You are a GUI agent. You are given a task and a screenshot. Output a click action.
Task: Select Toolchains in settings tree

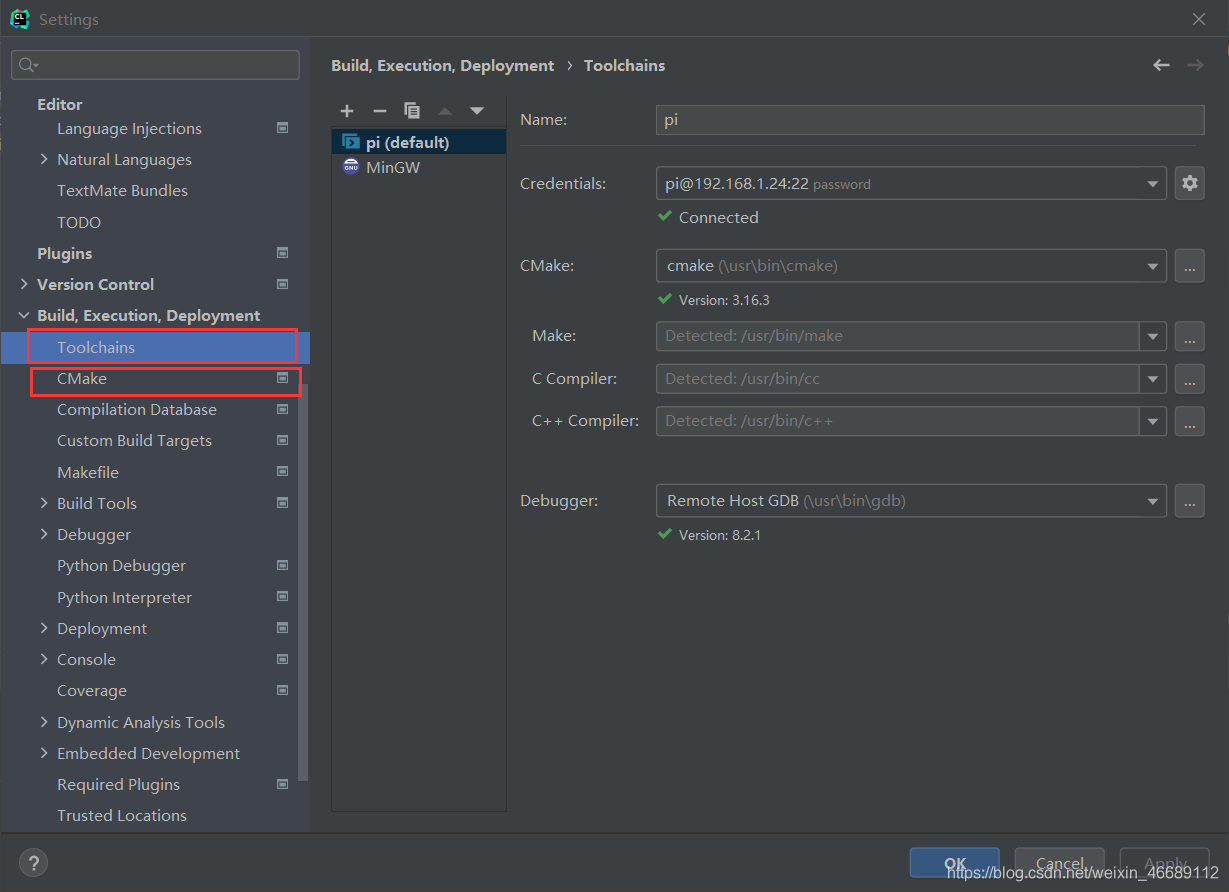pos(155,347)
